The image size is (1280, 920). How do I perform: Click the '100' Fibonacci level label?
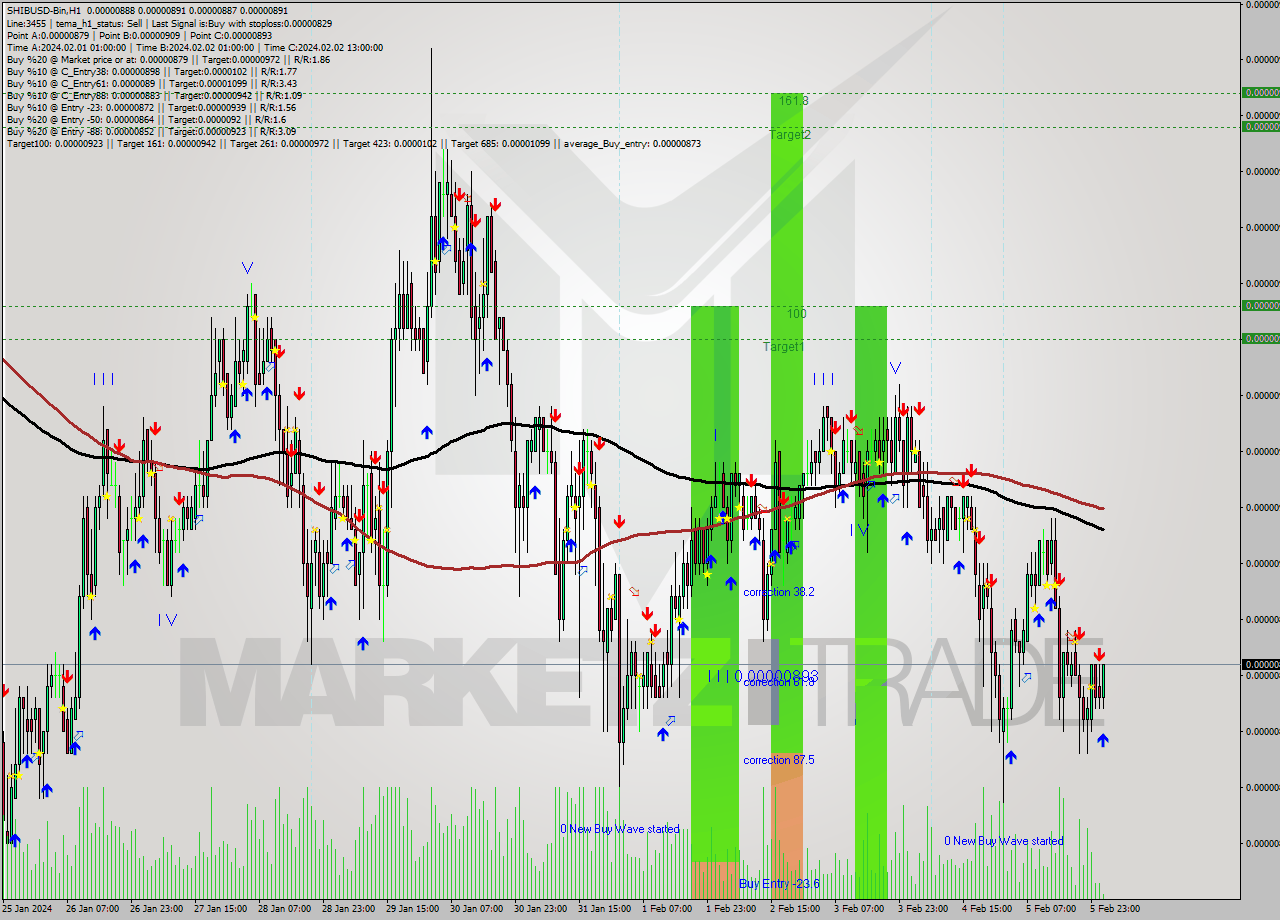coord(796,313)
